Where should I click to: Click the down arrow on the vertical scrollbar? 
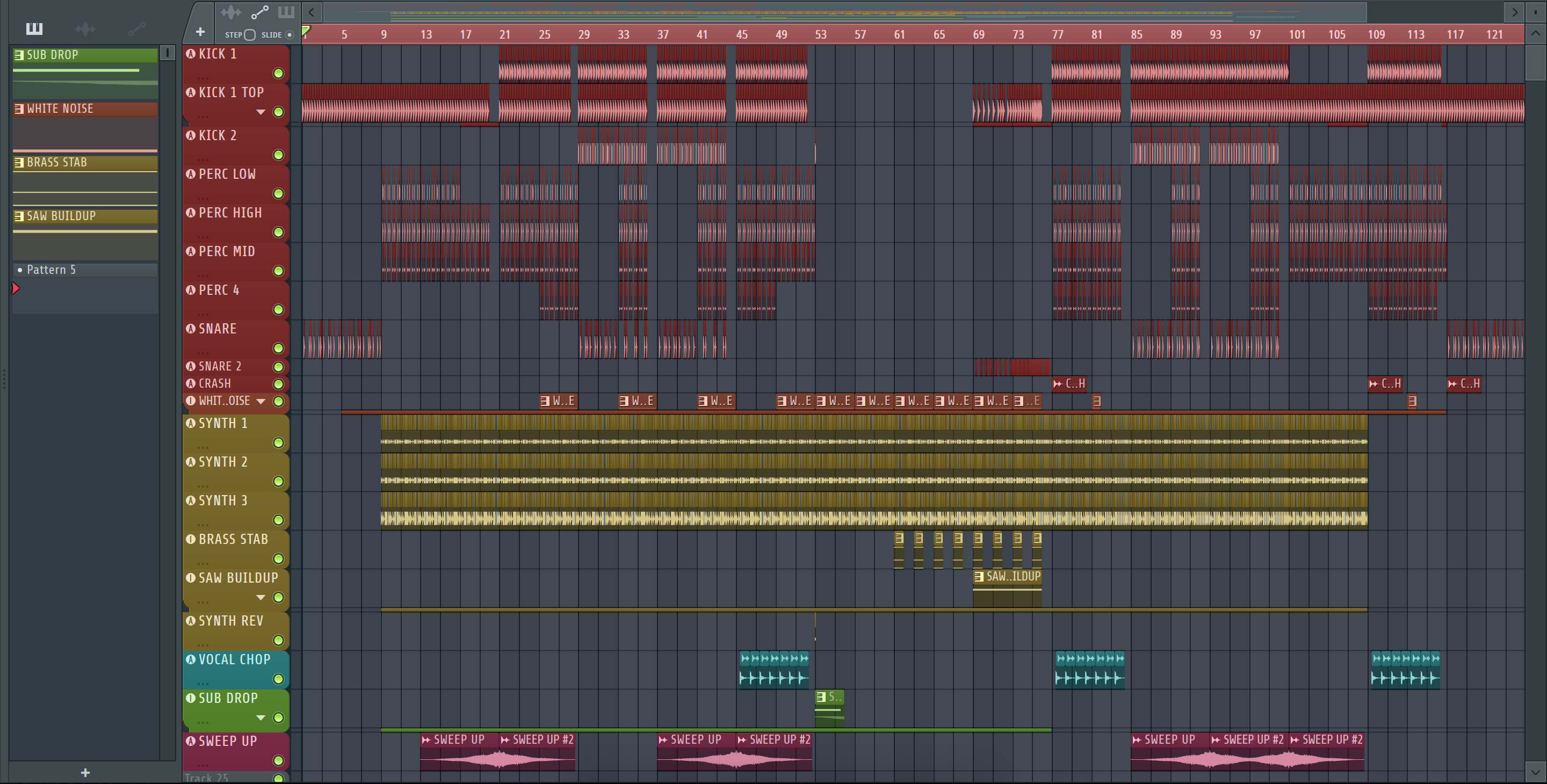point(1536,772)
